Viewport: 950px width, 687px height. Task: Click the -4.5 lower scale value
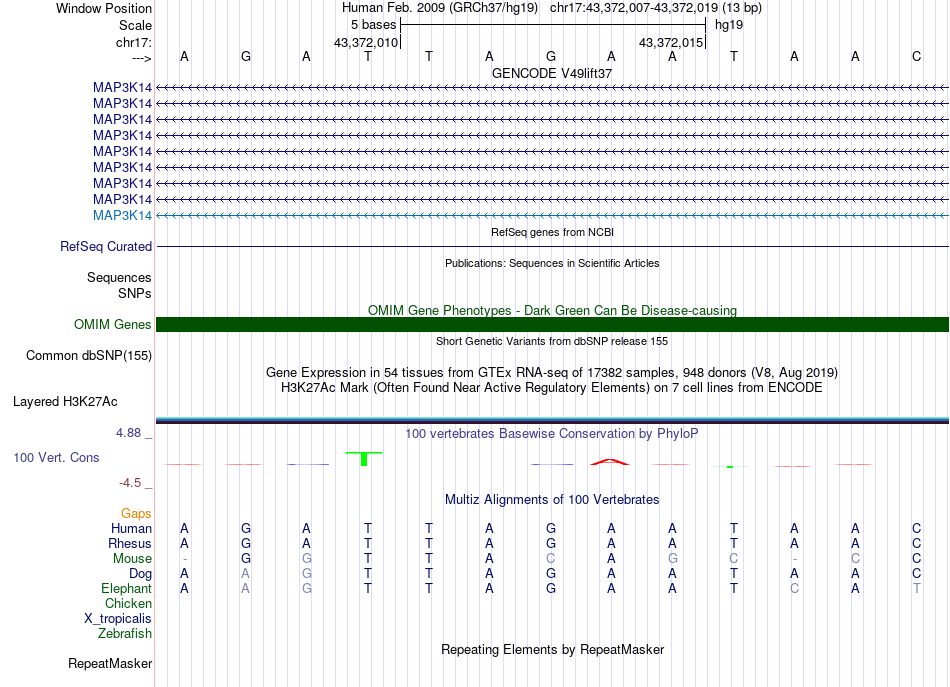tap(130, 483)
